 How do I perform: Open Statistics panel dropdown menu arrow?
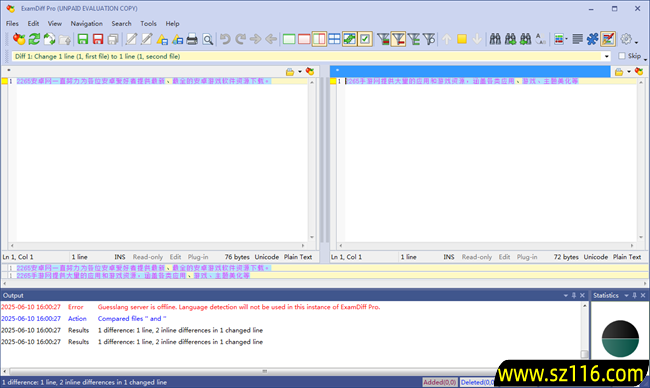pyautogui.click(x=626, y=296)
